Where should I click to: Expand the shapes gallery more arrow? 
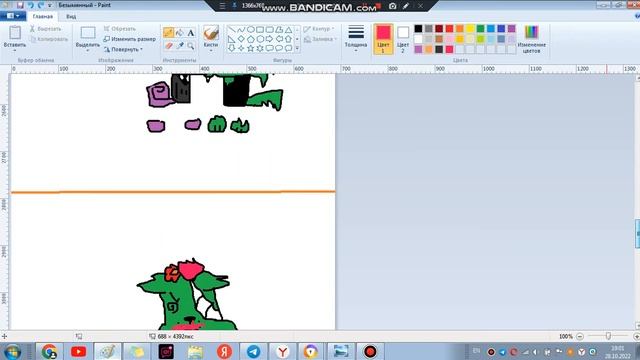point(297,48)
